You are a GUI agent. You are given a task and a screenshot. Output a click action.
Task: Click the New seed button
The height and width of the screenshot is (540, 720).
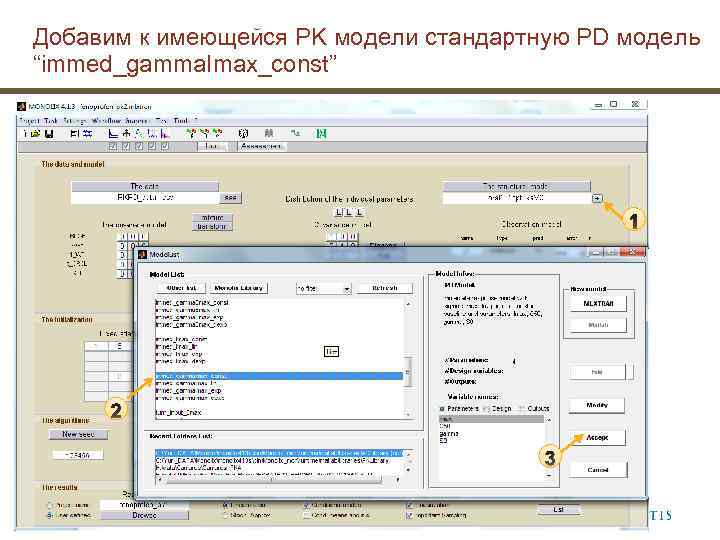[78, 434]
